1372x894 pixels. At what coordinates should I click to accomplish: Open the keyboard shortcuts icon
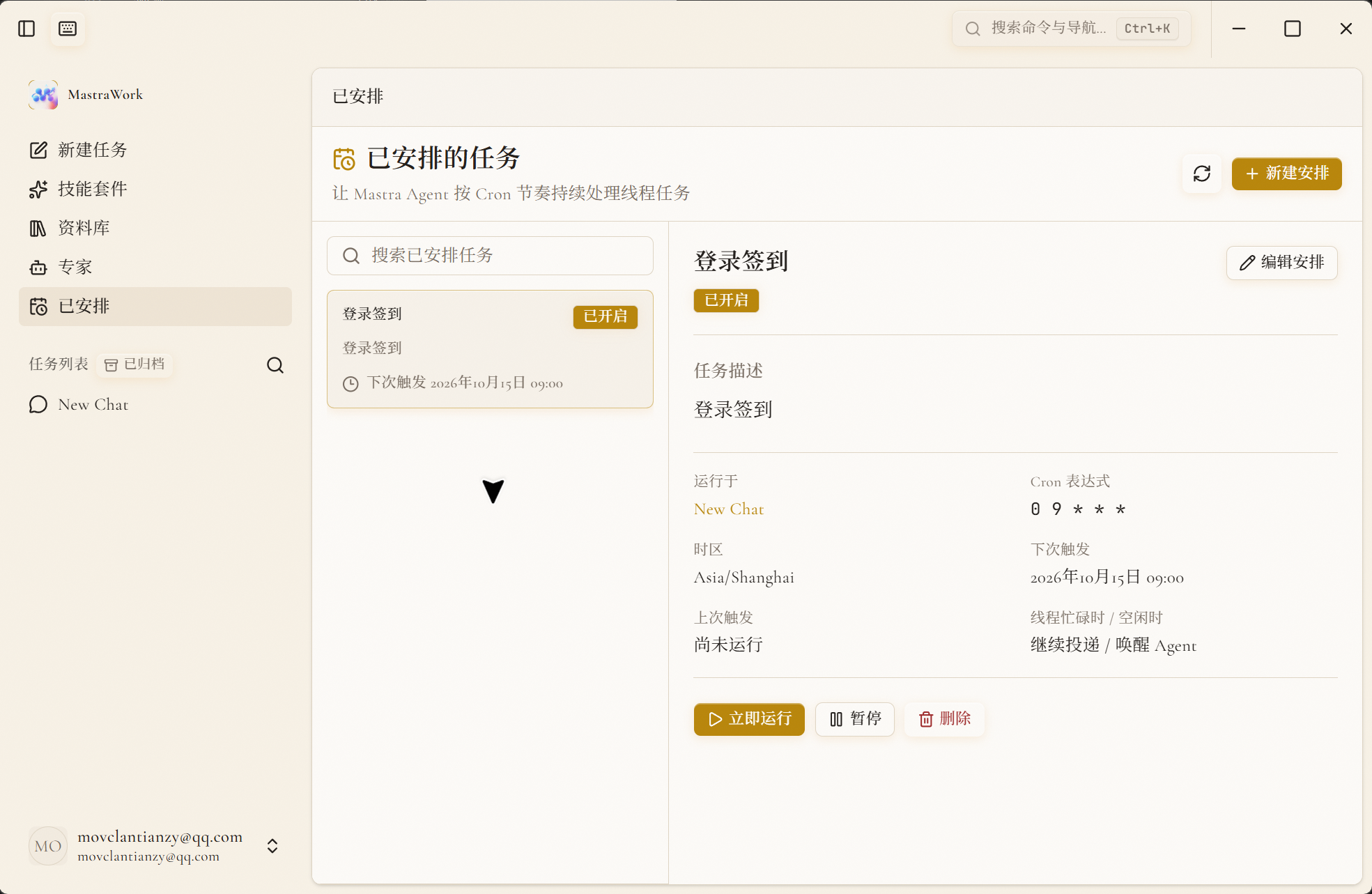(68, 29)
